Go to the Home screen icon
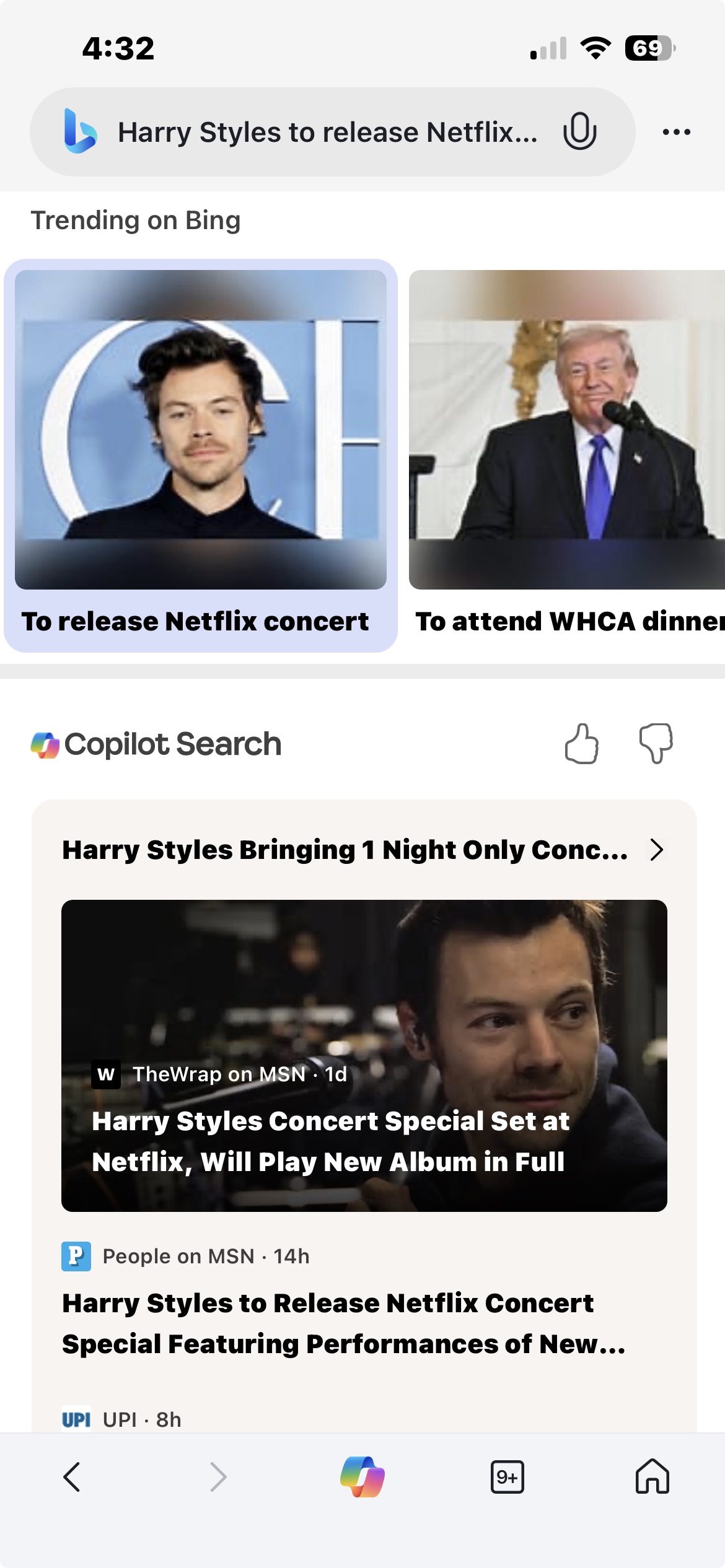The image size is (725, 1568). pos(652,1477)
